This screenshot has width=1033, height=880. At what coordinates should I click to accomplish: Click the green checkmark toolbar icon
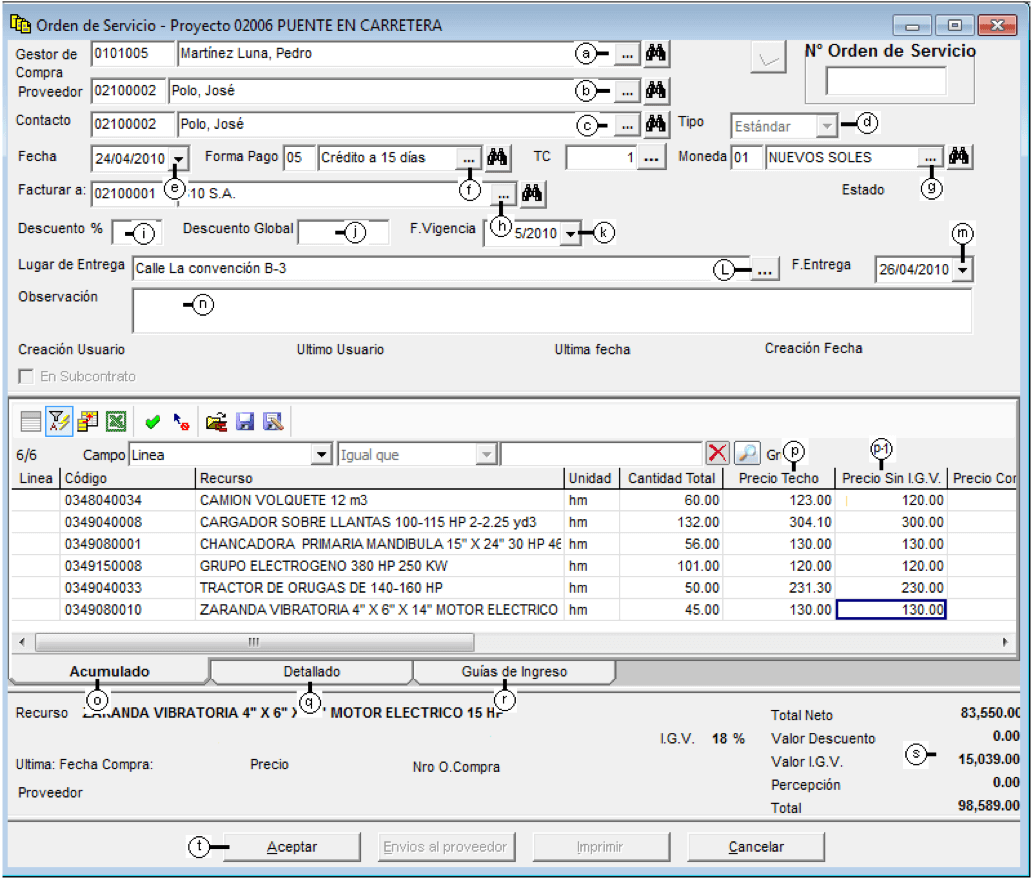[153, 422]
